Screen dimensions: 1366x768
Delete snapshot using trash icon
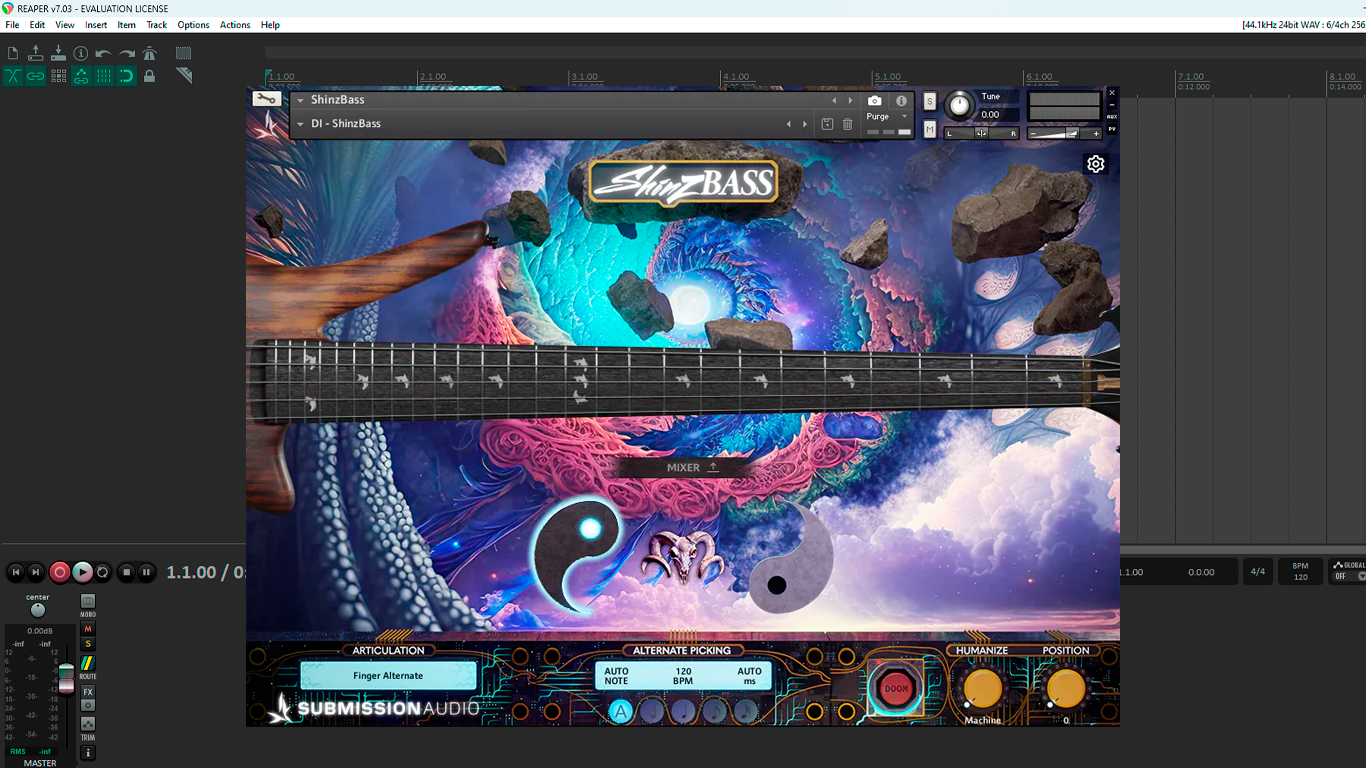point(848,124)
